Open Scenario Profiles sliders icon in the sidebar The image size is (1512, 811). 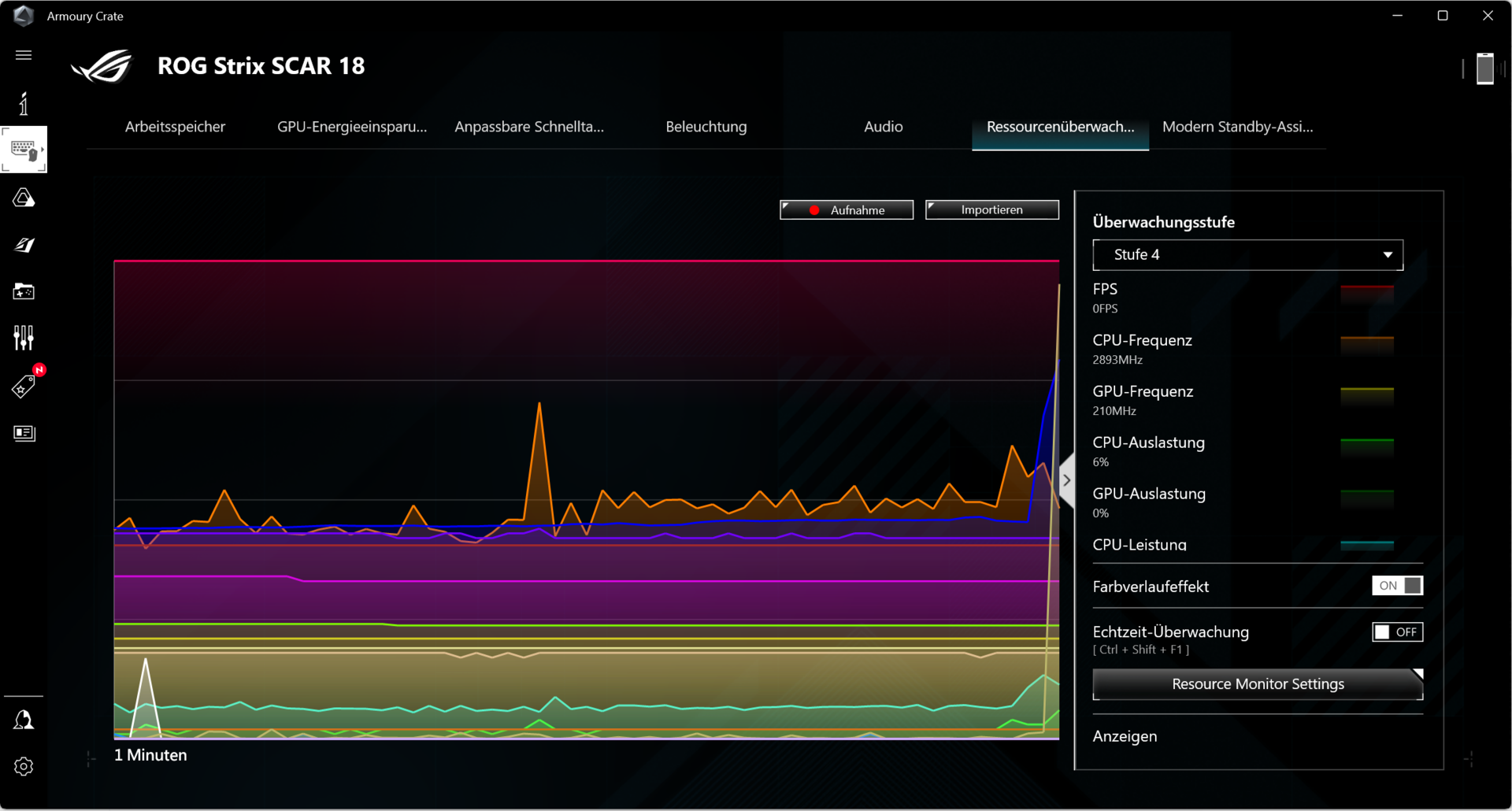tap(24, 339)
